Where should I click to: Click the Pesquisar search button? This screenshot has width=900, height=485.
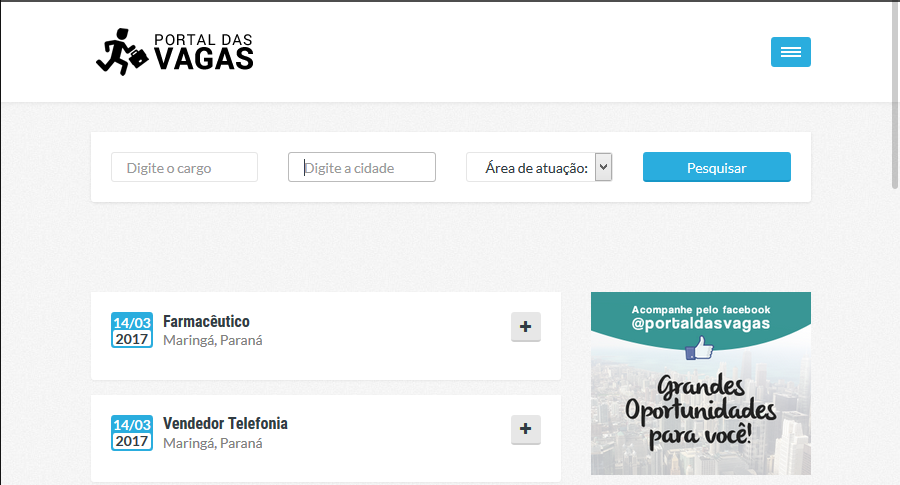[x=716, y=167]
